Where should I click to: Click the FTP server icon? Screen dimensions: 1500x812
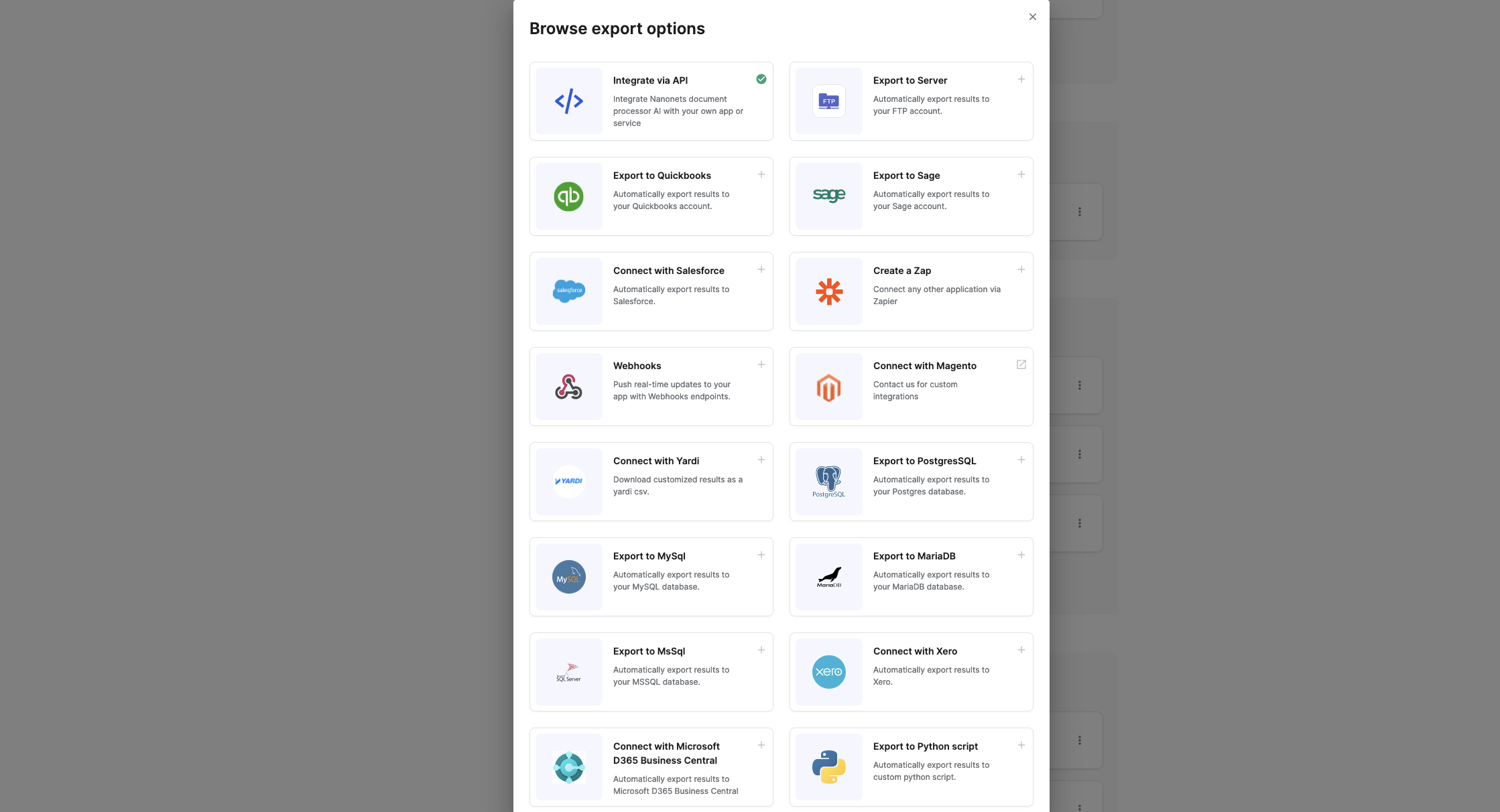(x=828, y=101)
